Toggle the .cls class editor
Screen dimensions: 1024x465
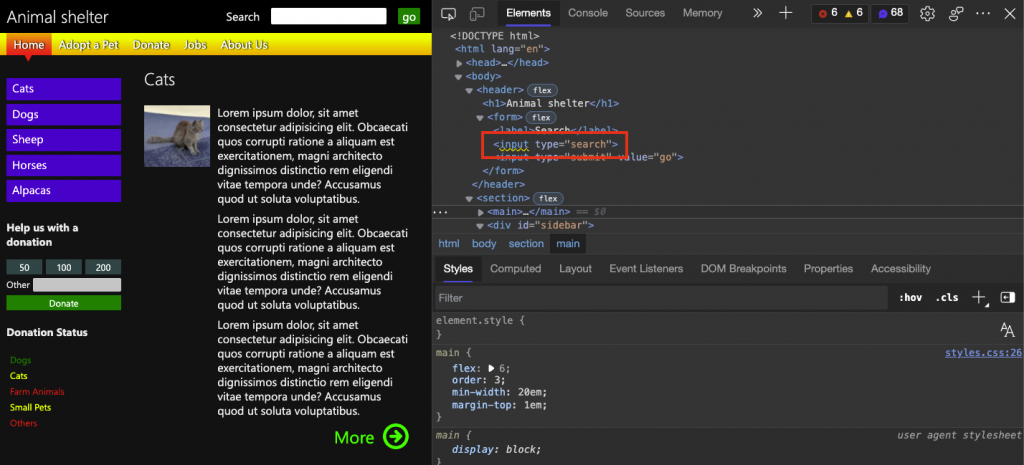point(947,298)
